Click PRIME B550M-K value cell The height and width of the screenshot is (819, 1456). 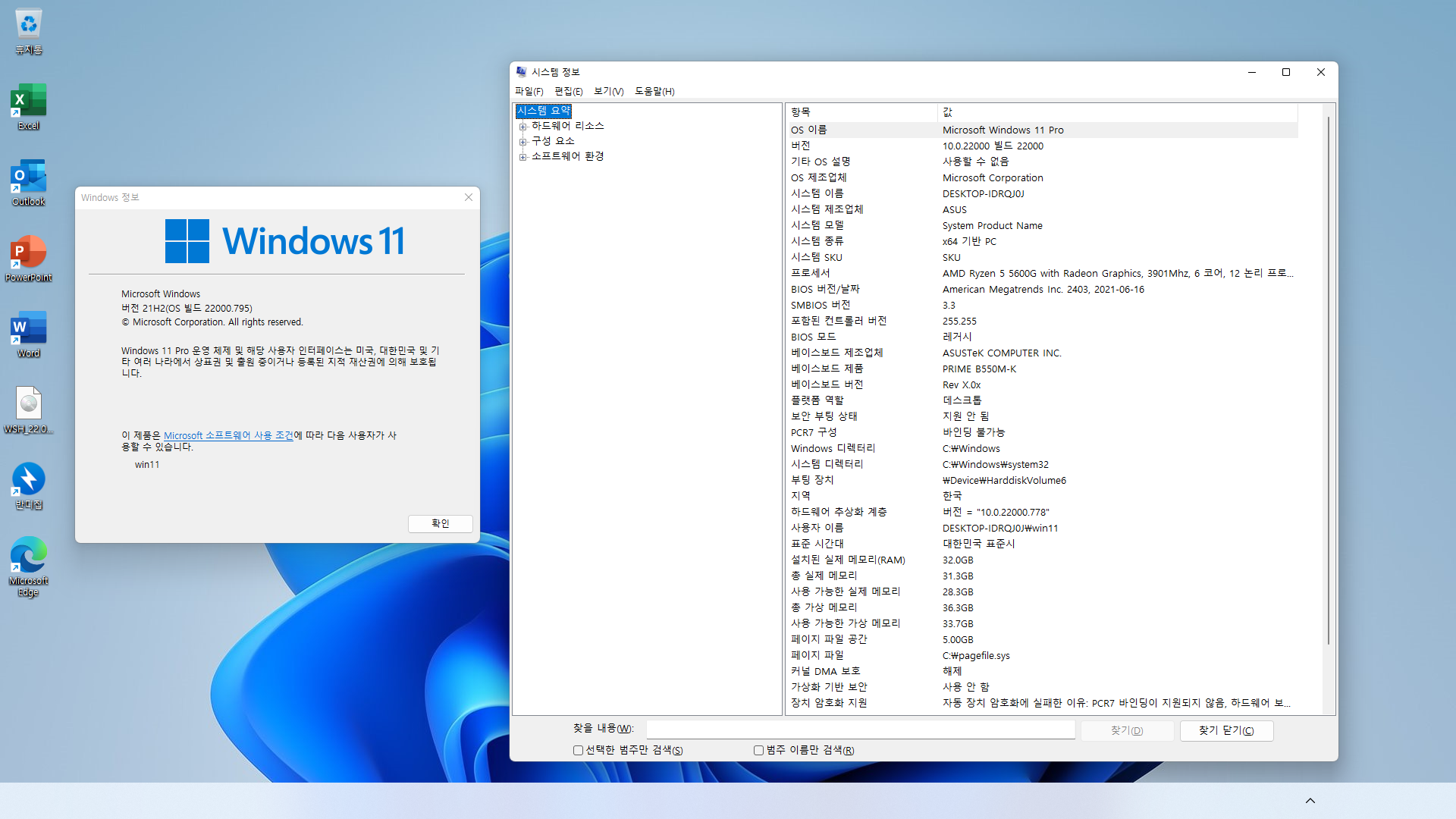979,369
